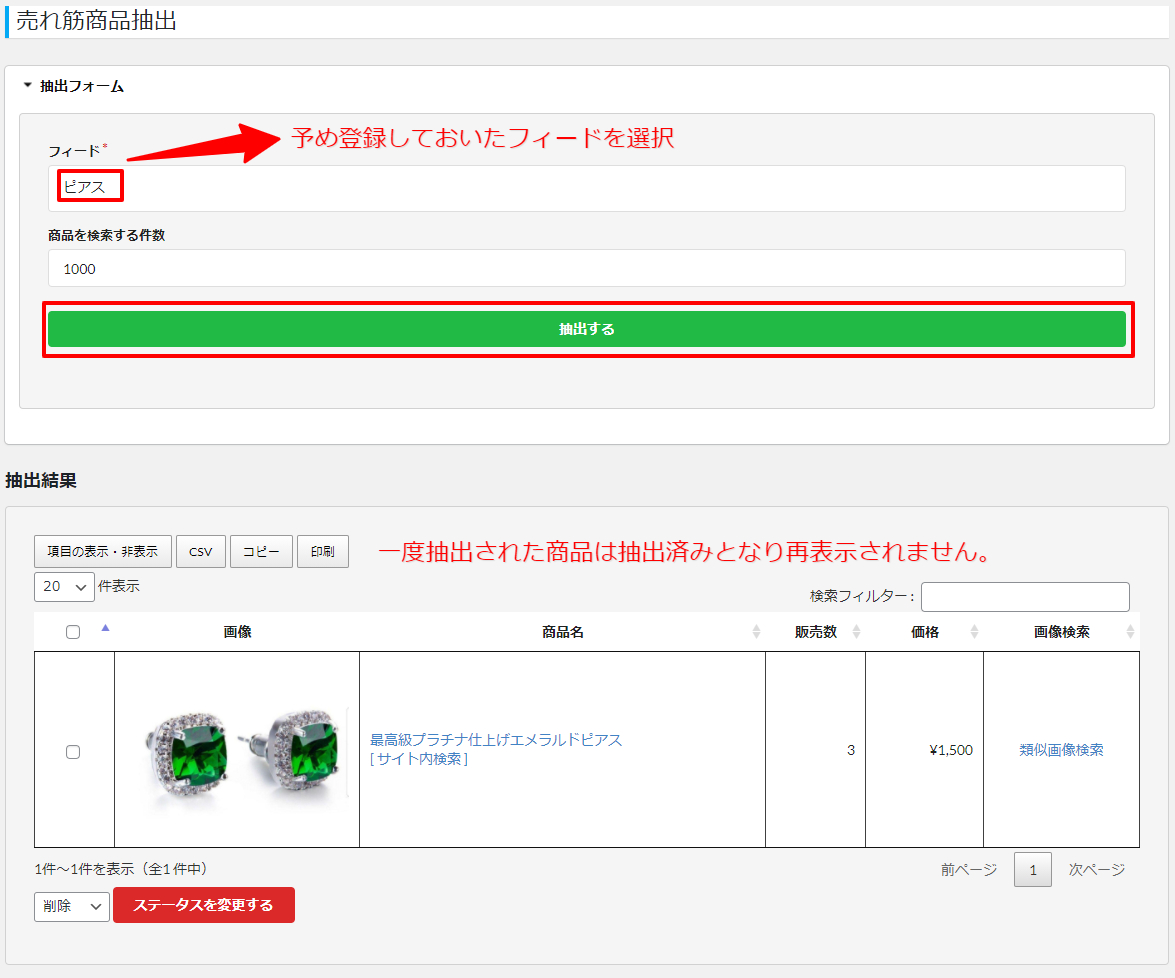Click the green 抽出する button
The width and height of the screenshot is (1175, 978).
click(x=587, y=329)
